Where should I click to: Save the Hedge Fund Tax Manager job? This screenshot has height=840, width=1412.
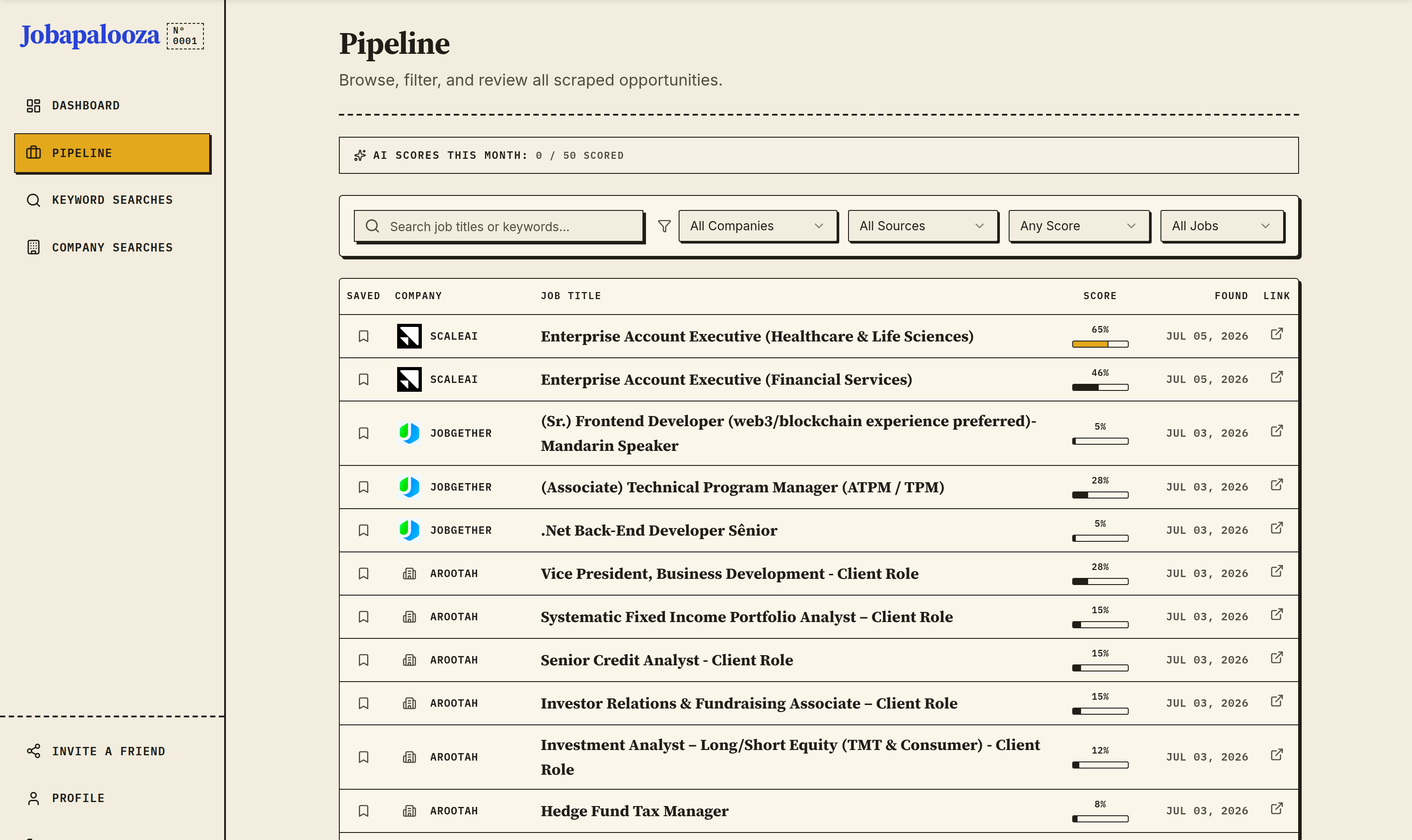pyautogui.click(x=364, y=811)
